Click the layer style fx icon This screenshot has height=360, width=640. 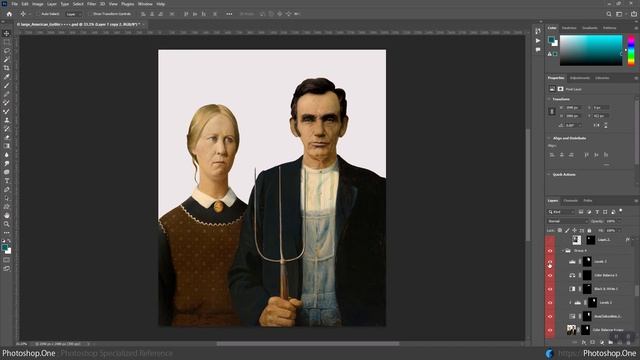(584, 342)
